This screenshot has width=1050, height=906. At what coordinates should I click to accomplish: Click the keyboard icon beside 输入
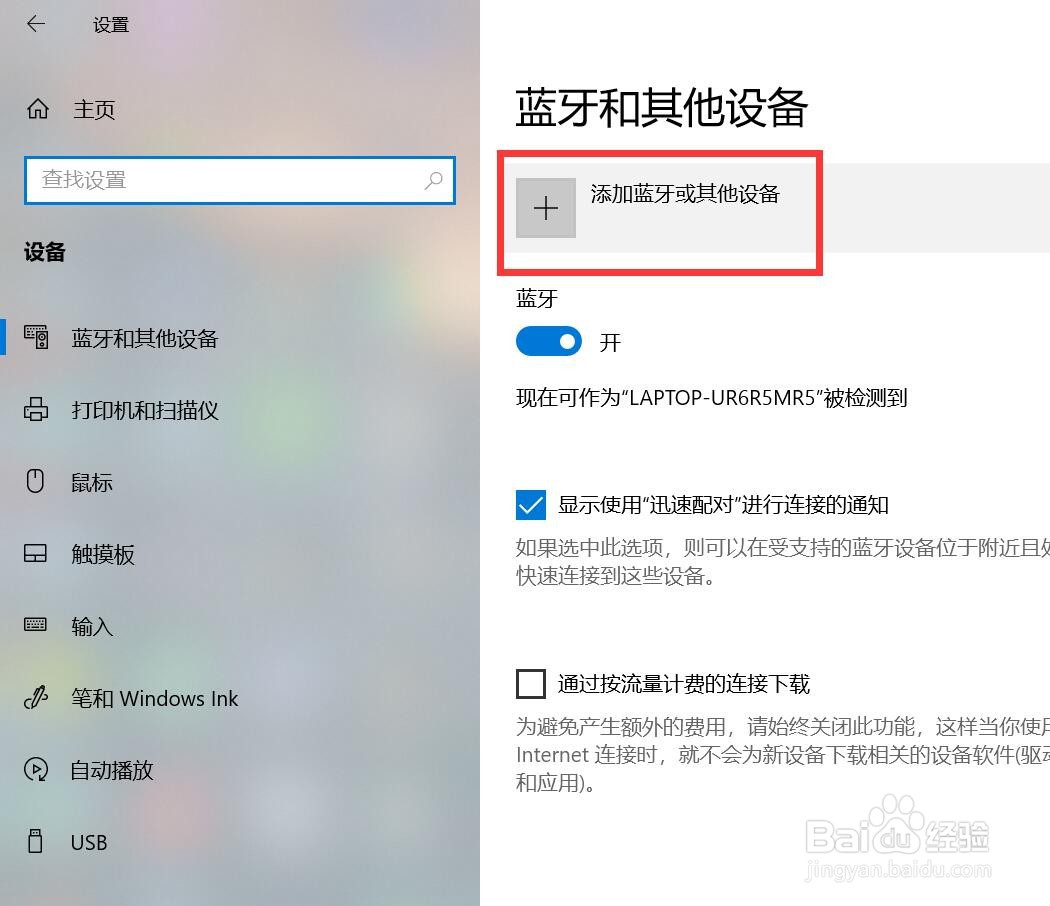tap(35, 625)
